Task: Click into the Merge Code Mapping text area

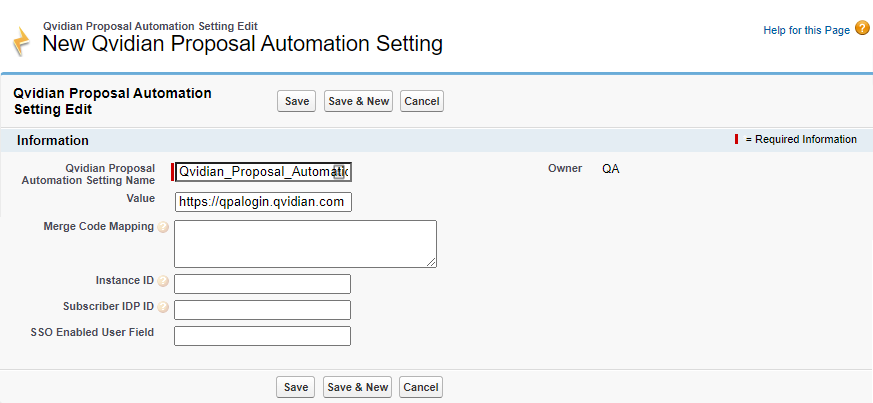Action: click(x=305, y=244)
